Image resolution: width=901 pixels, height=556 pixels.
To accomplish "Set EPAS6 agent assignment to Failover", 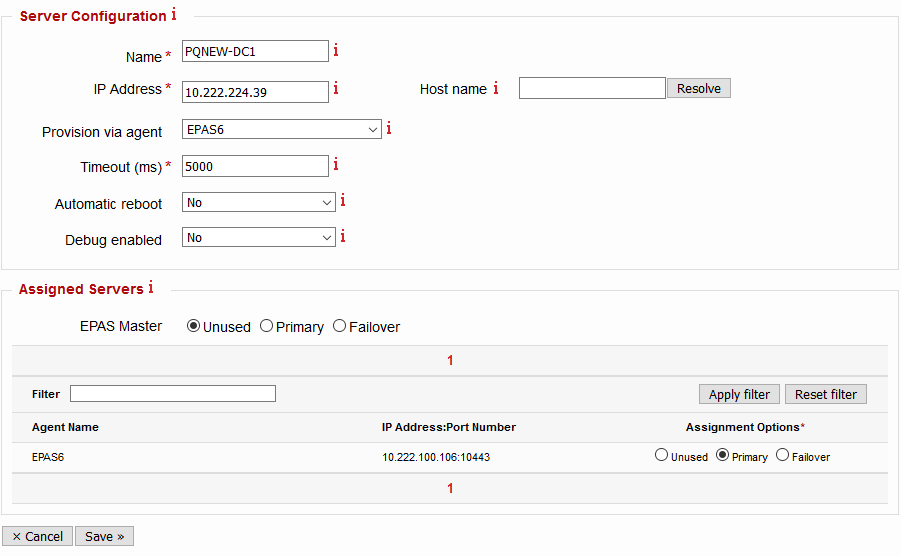I will [x=783, y=455].
